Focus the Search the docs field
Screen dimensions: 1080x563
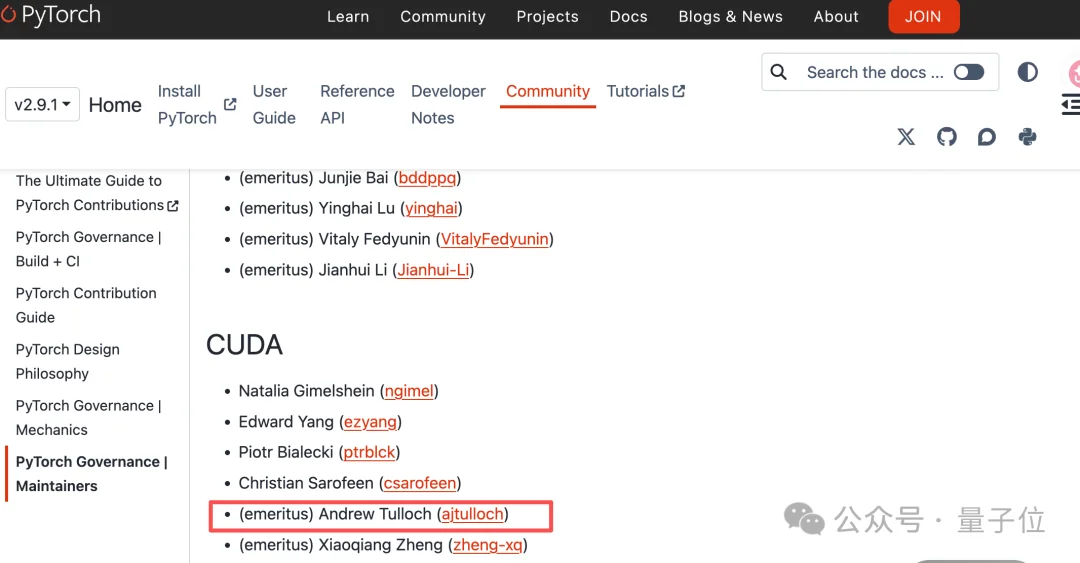(880, 72)
